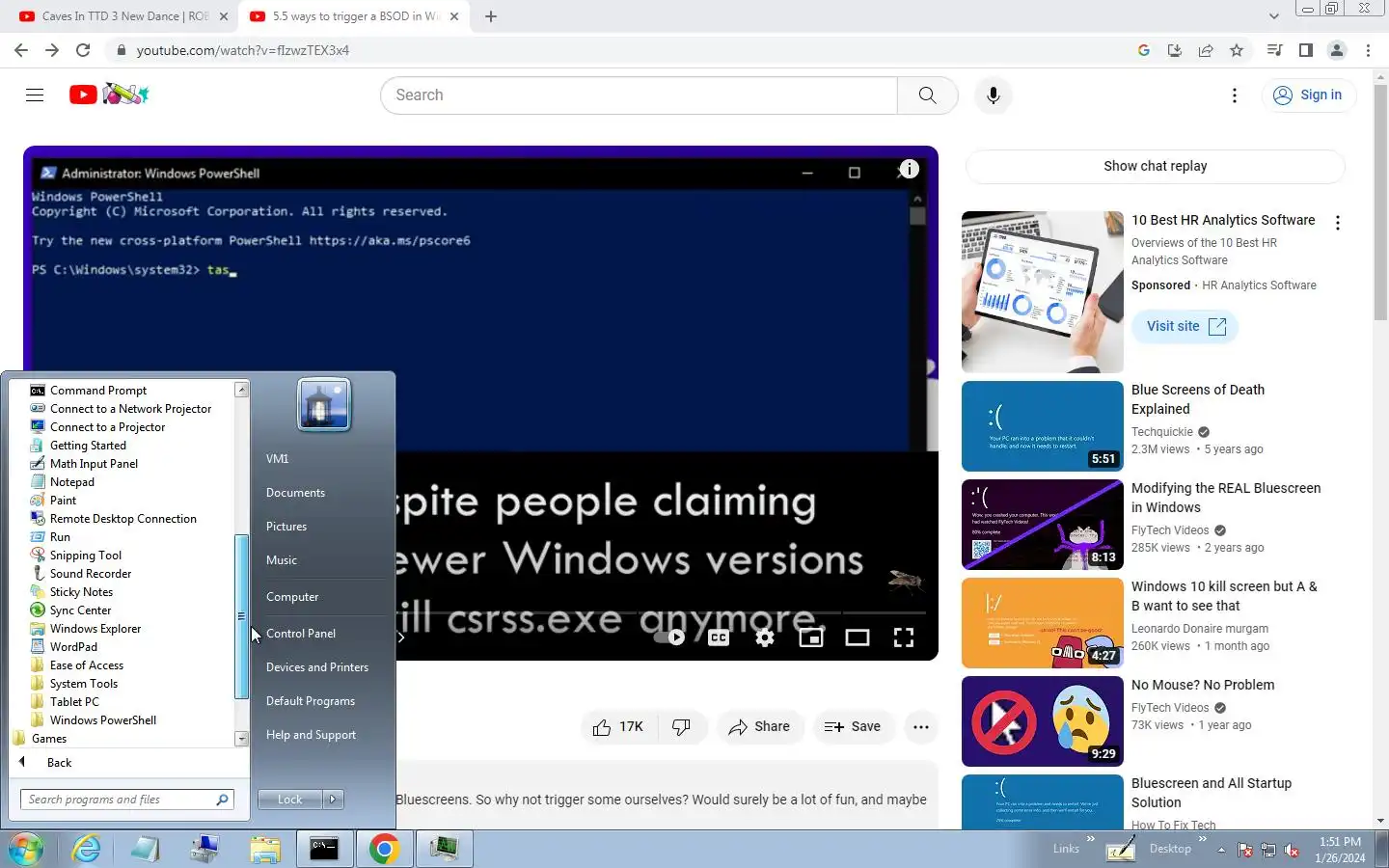Switch to Caves In TTD 3 tab

pos(124,16)
